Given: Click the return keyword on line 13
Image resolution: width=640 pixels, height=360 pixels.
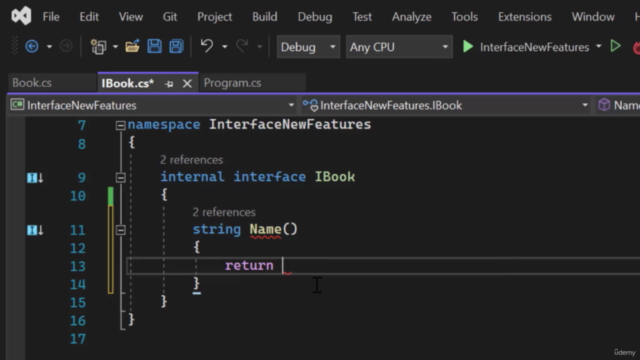Looking at the screenshot, I should tap(249, 265).
